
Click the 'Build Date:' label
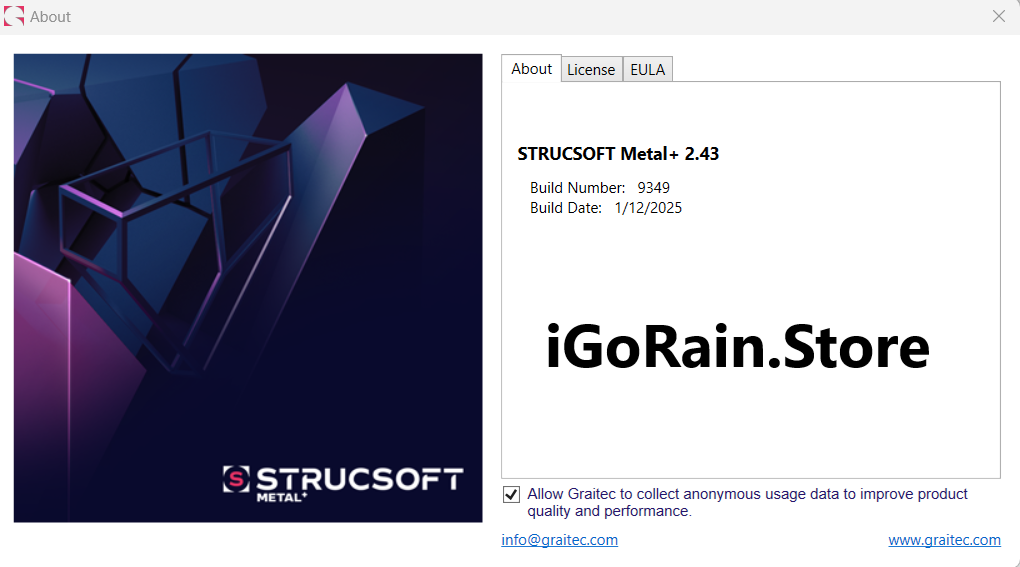tap(566, 208)
